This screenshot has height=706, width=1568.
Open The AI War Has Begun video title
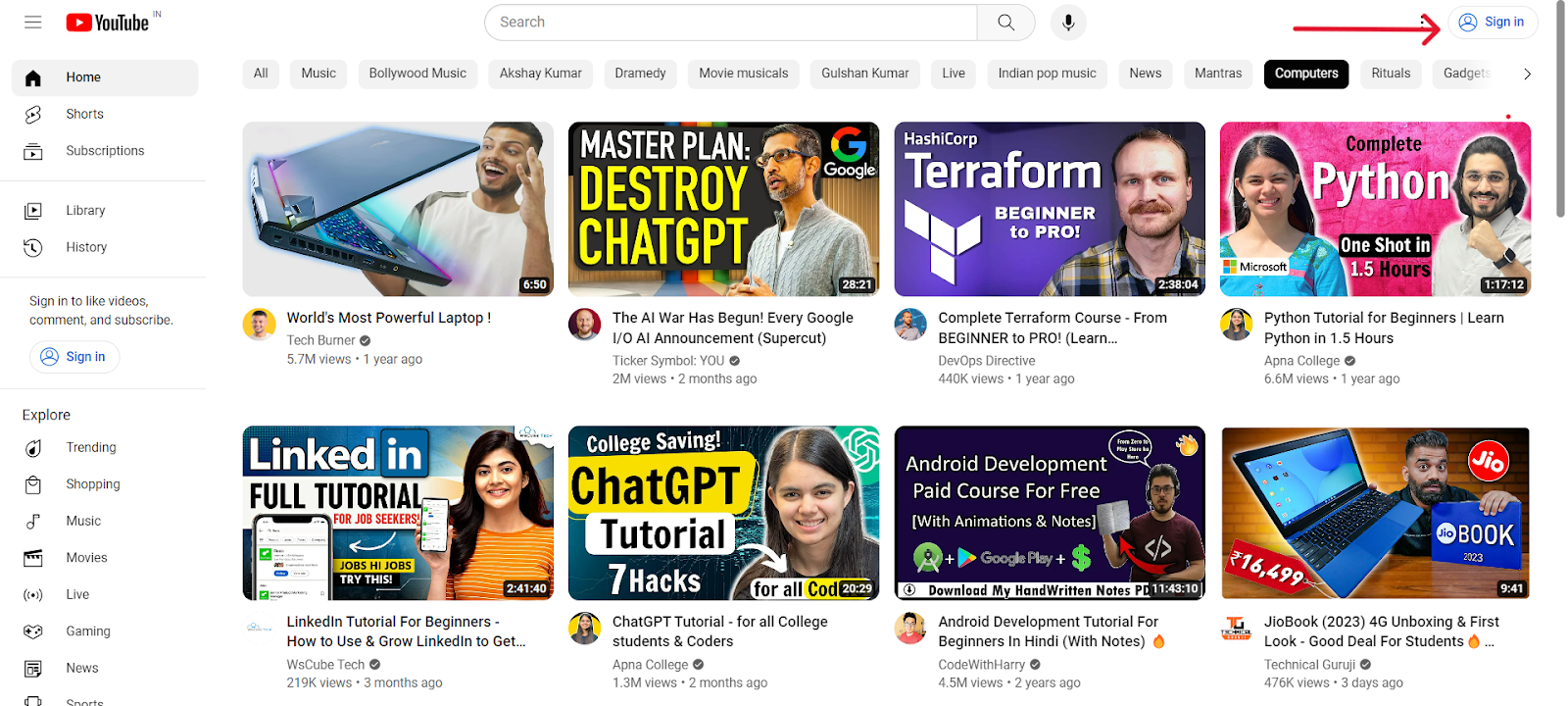click(x=733, y=328)
